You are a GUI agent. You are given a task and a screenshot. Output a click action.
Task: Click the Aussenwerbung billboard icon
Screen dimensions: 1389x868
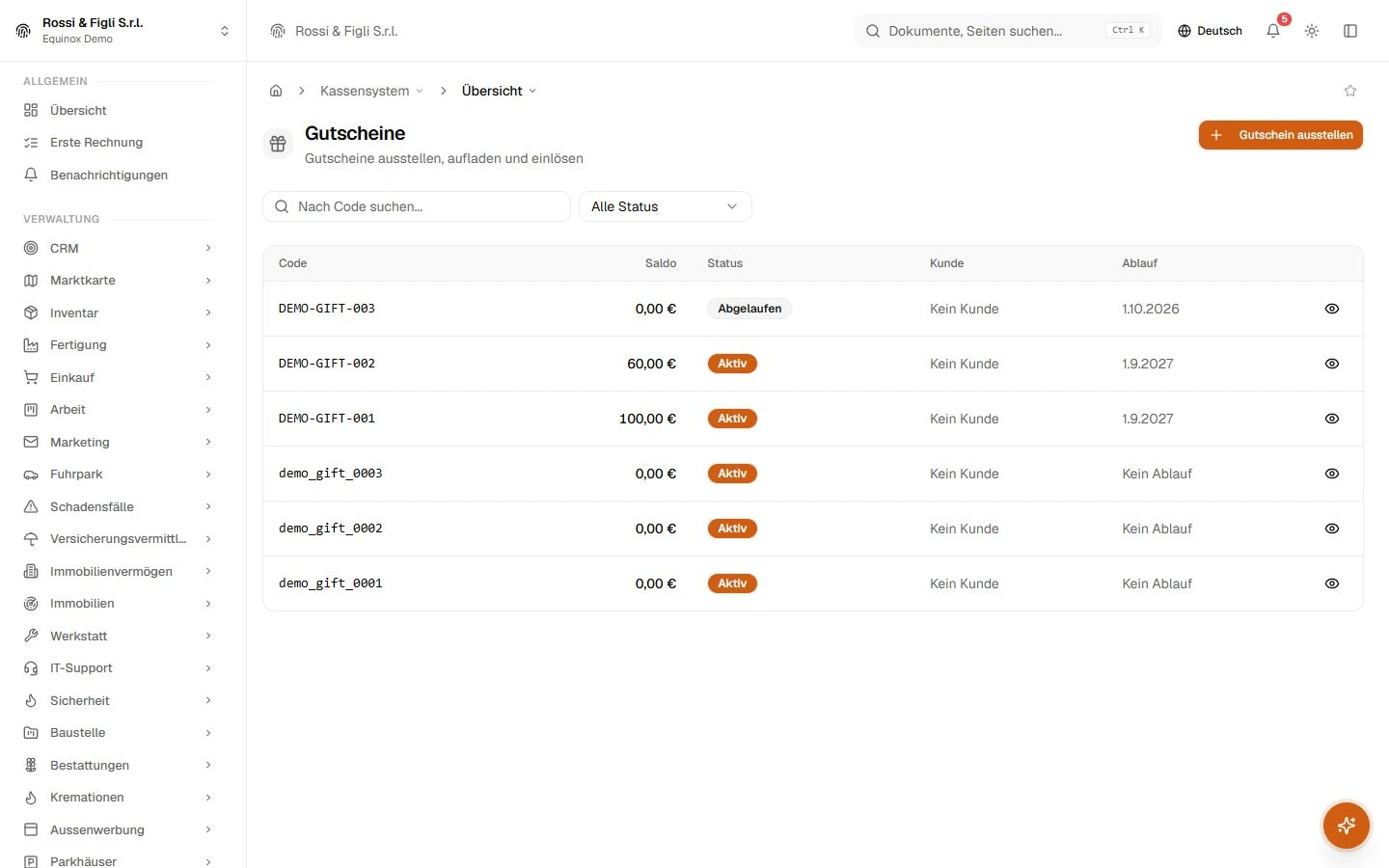[31, 829]
